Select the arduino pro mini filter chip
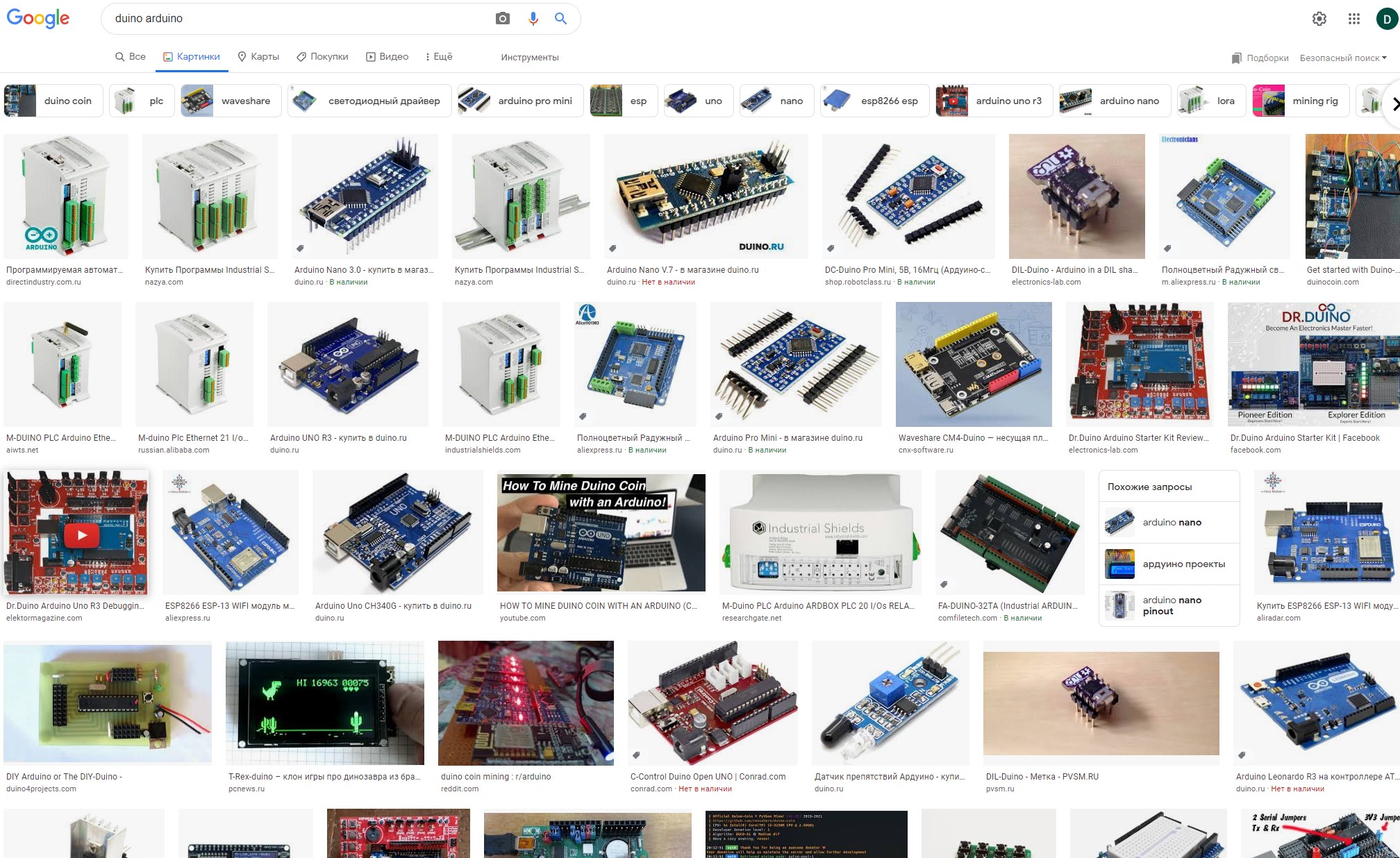Image resolution: width=1400 pixels, height=858 pixels. pos(520,101)
